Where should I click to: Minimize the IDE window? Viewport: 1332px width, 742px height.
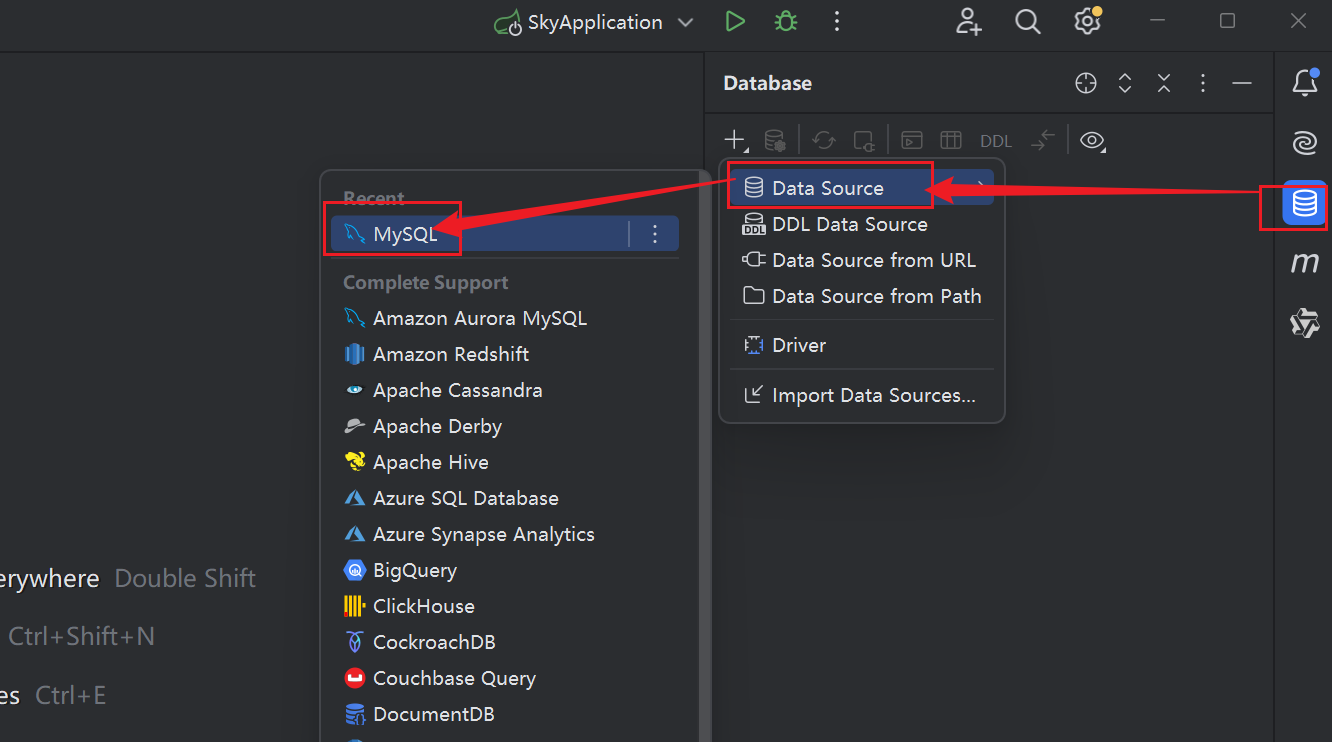point(1158,21)
